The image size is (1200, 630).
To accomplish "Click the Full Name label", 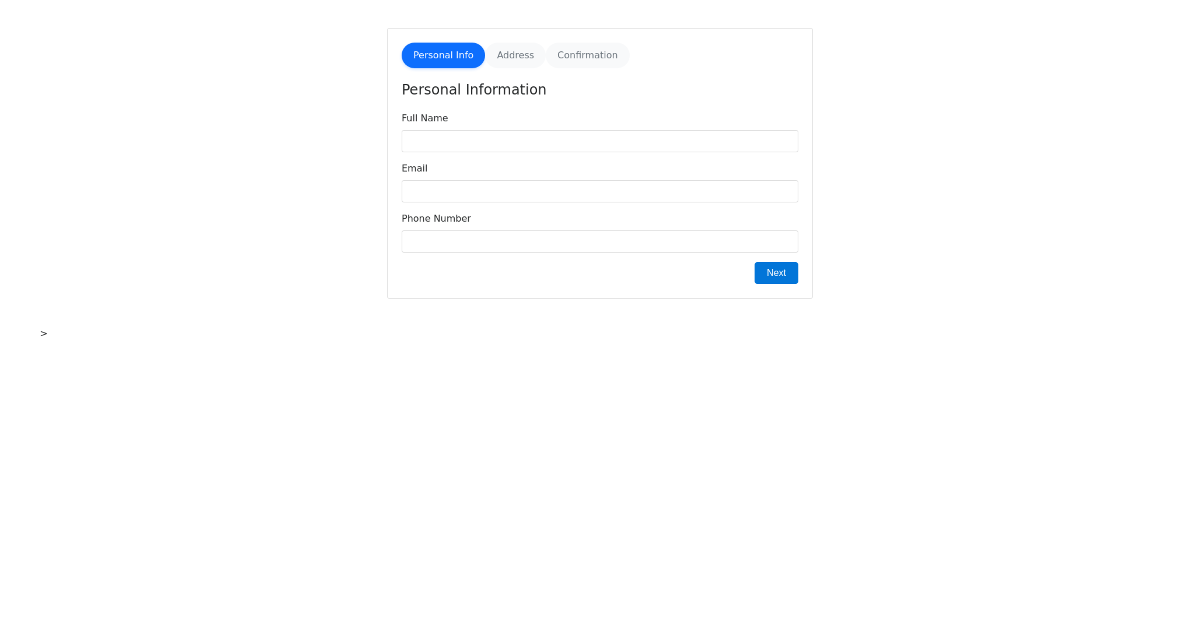I will (425, 118).
